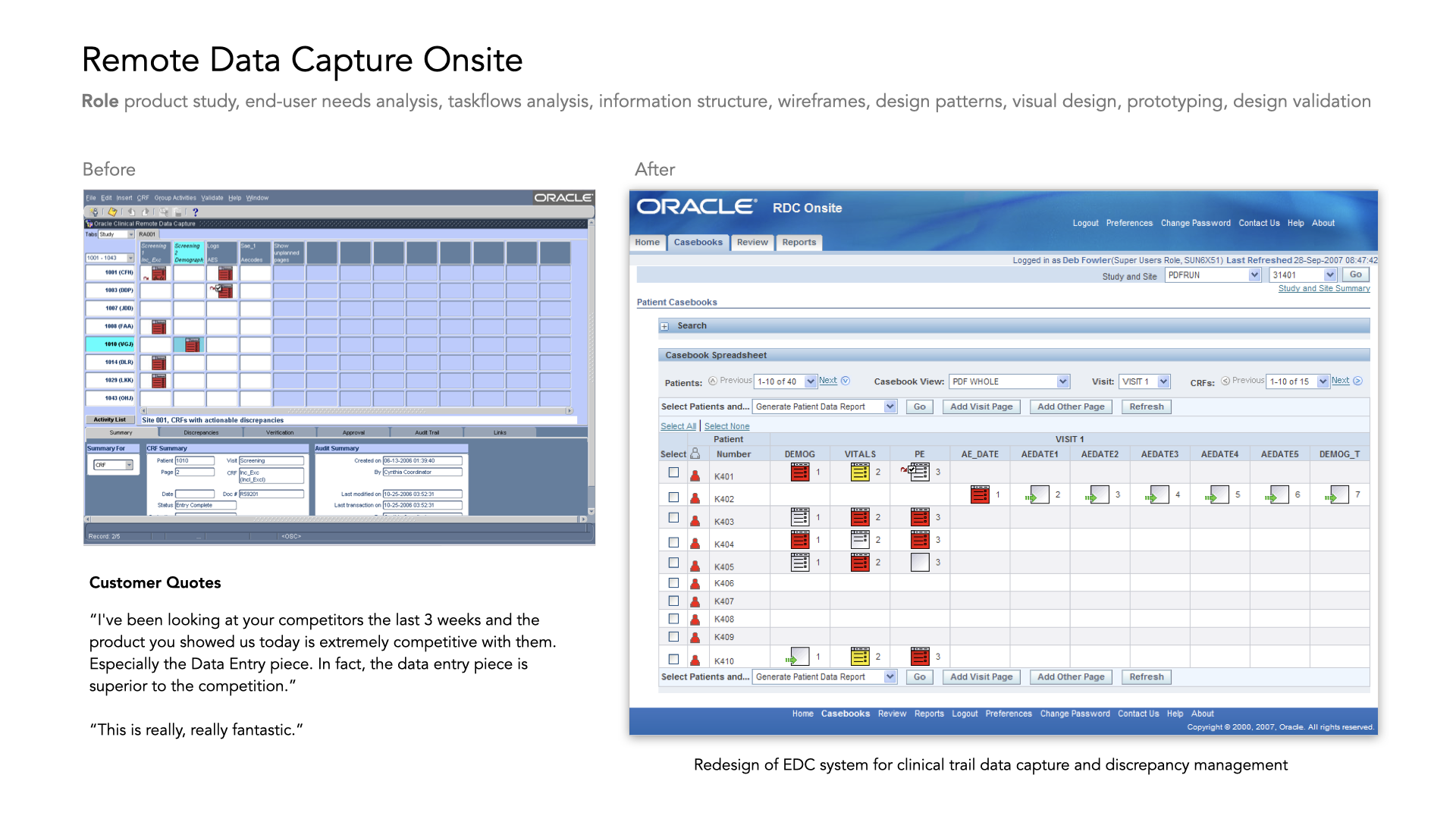The height and width of the screenshot is (819, 1456).
Task: Open the Casebook View PDF WHOLE dropdown
Action: click(x=1062, y=381)
